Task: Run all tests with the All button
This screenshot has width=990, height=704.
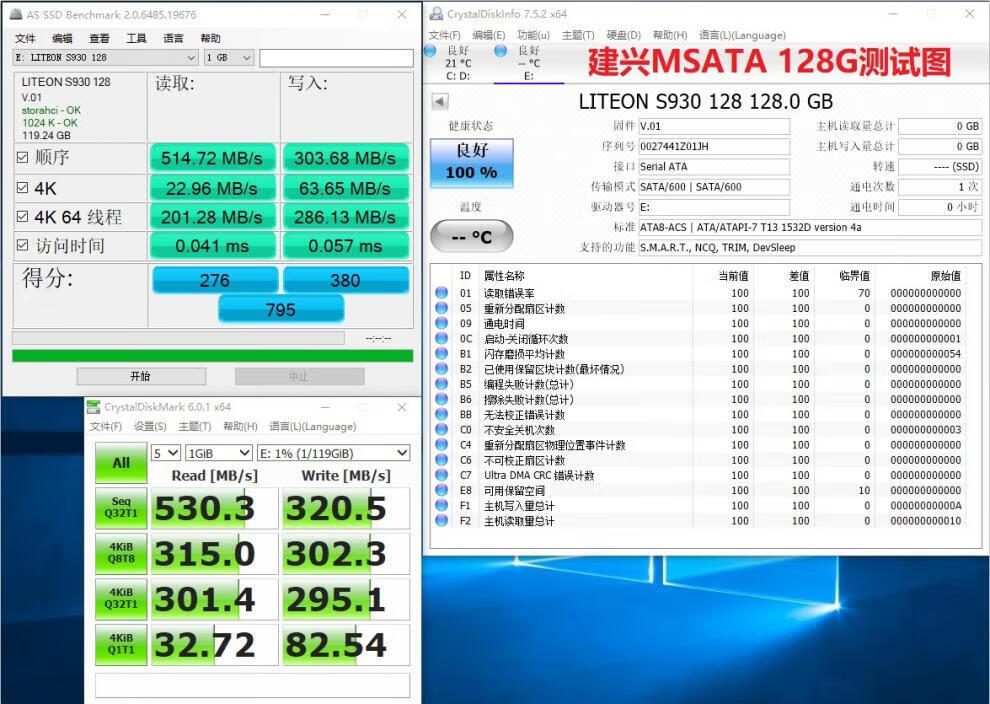Action: point(121,463)
